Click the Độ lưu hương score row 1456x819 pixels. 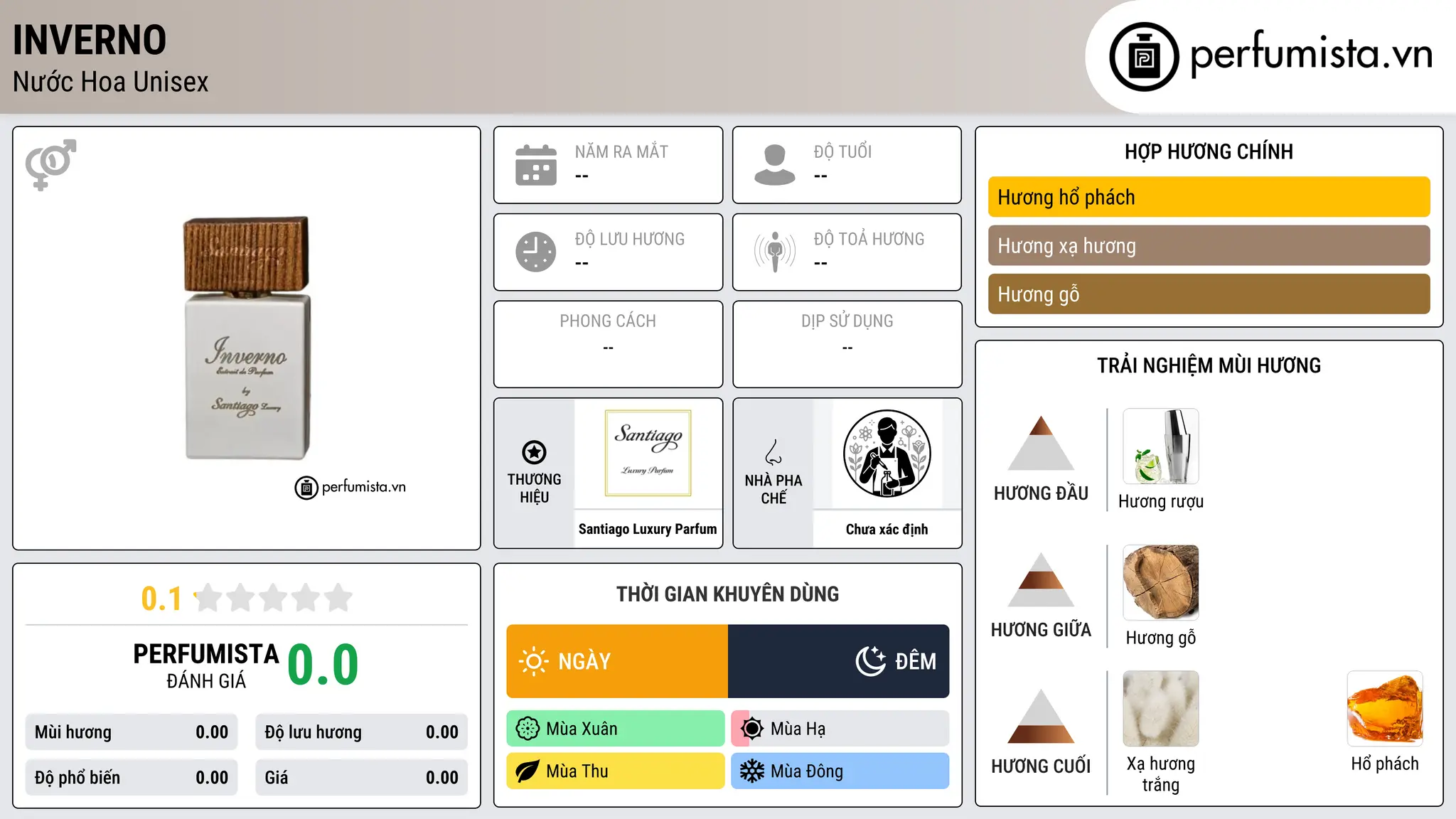tap(361, 732)
